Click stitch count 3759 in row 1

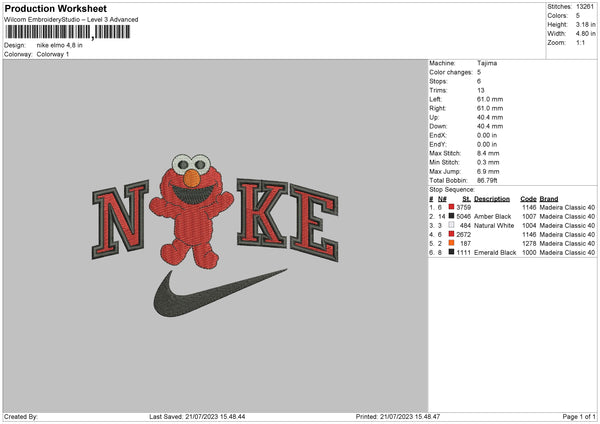coord(463,207)
